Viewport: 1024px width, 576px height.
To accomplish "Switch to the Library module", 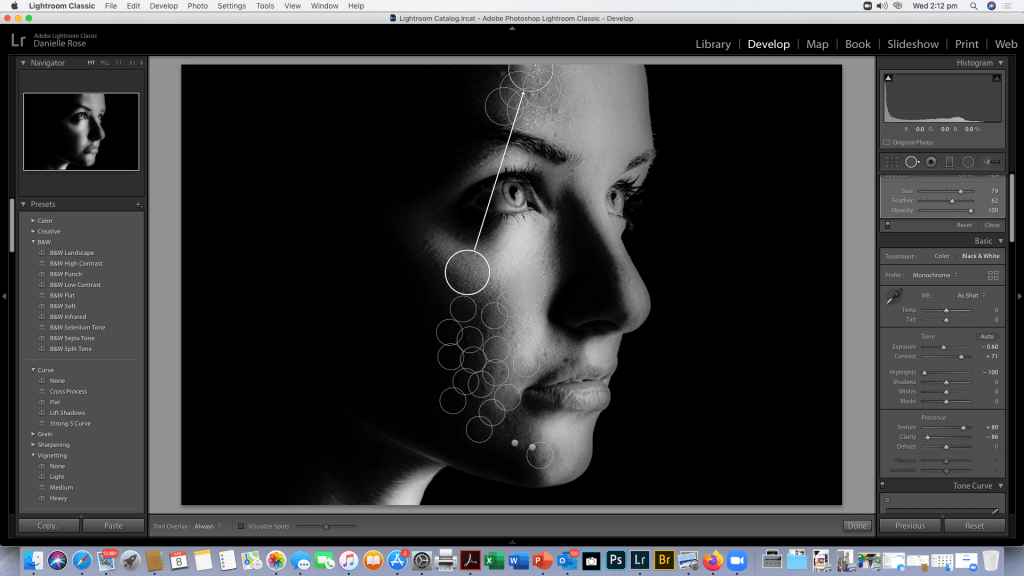I will coord(713,44).
